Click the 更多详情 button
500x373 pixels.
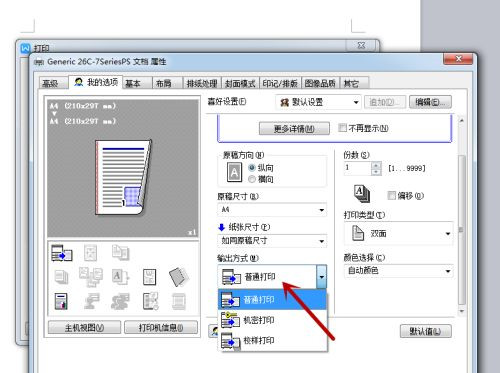click(294, 129)
